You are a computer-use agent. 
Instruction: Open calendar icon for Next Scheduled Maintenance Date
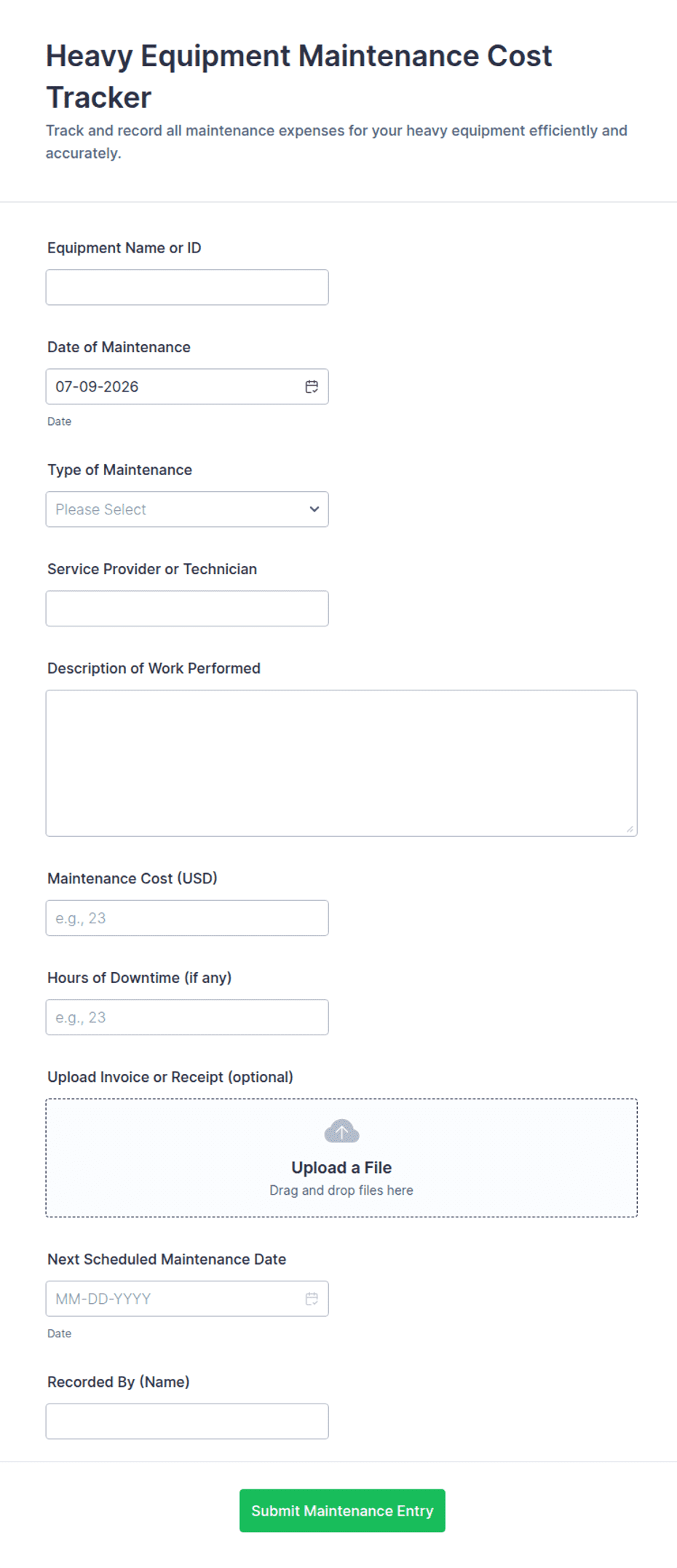pyautogui.click(x=312, y=1299)
